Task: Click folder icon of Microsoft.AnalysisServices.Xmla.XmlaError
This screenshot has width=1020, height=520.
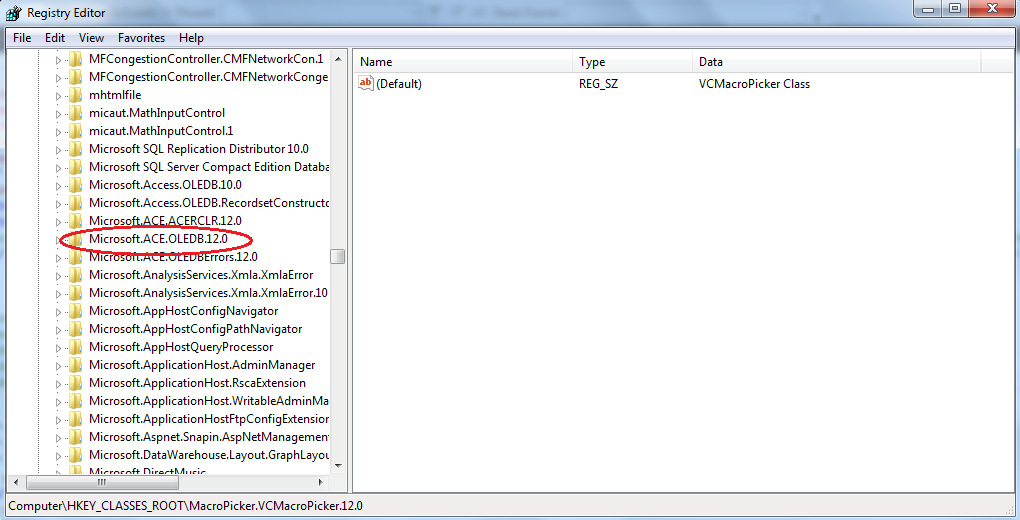Action: click(75, 275)
